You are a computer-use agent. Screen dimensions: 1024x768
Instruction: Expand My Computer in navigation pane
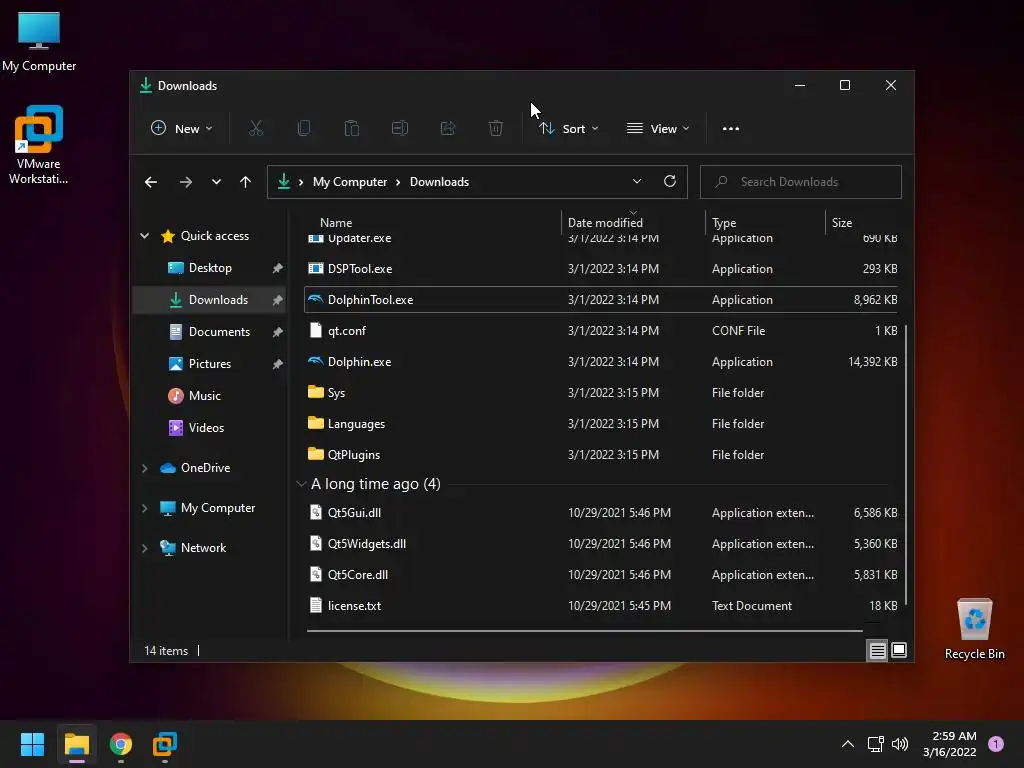[x=145, y=508]
